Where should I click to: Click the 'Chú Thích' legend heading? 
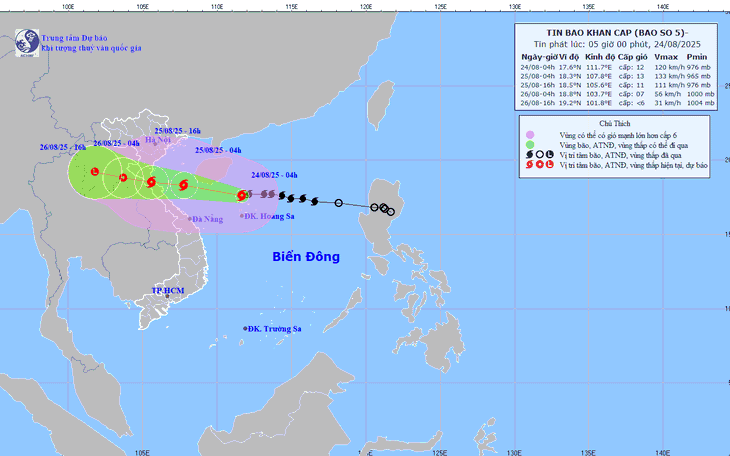coord(615,123)
